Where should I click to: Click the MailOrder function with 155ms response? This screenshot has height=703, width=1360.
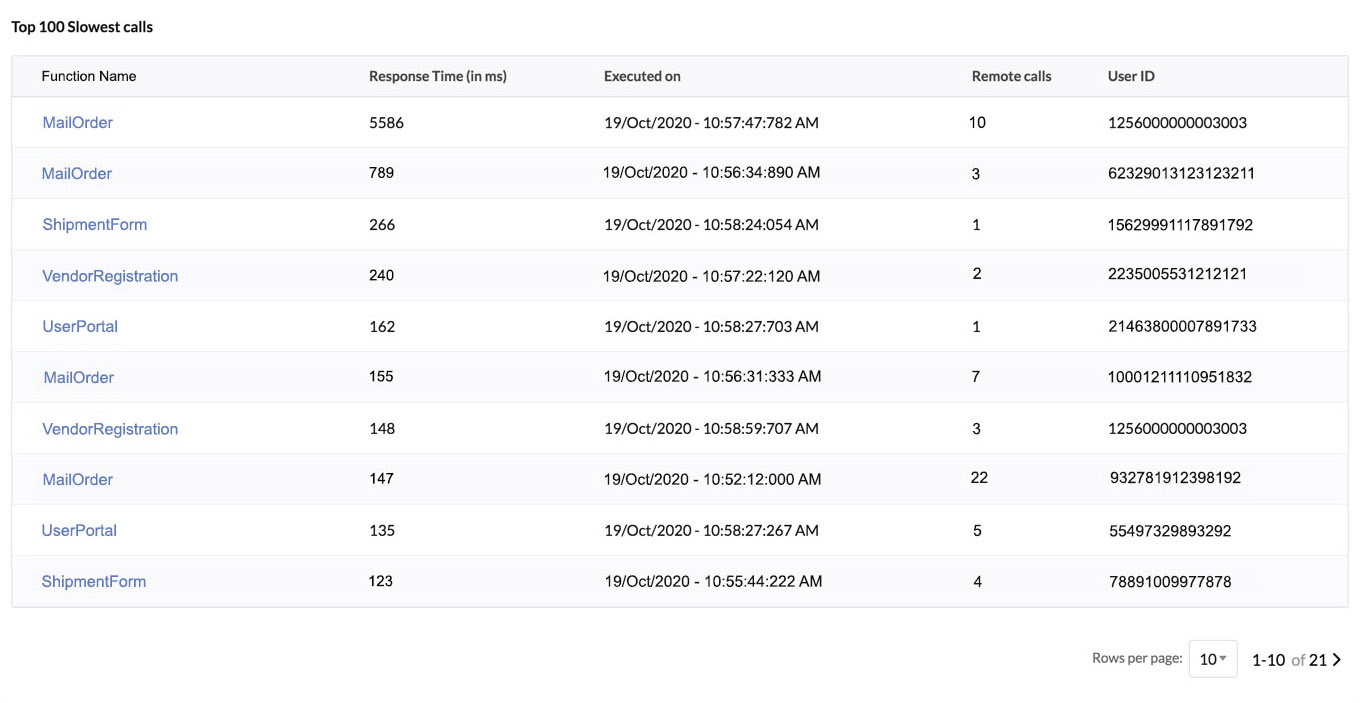(x=77, y=377)
